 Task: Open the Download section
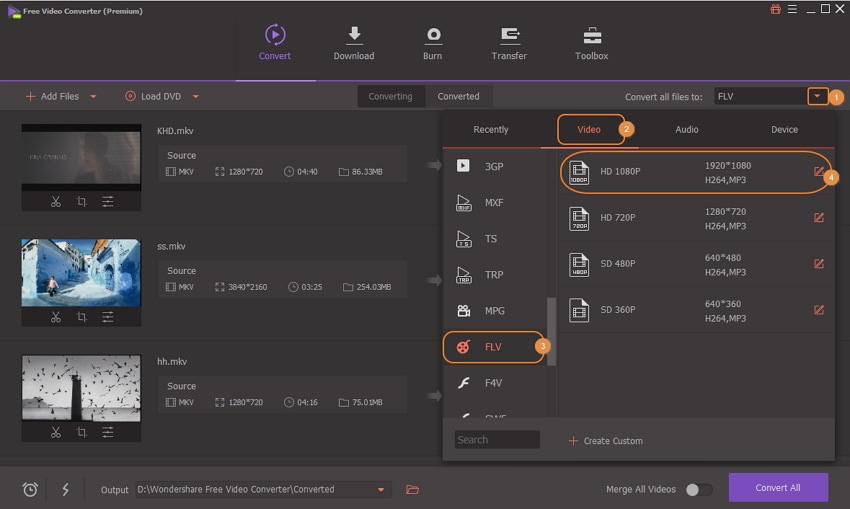(354, 42)
